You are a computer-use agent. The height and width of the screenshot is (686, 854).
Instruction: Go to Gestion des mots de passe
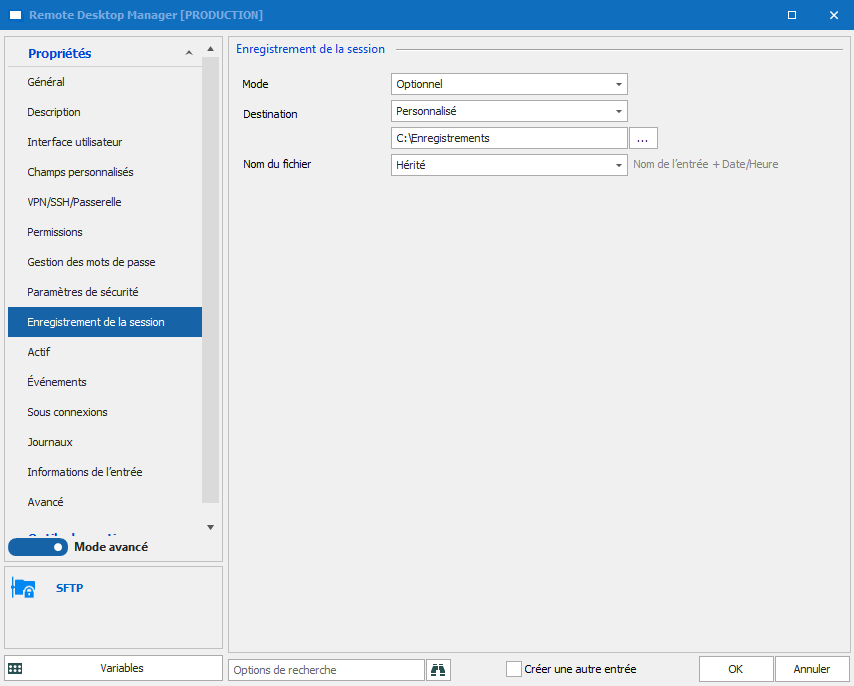(91, 262)
